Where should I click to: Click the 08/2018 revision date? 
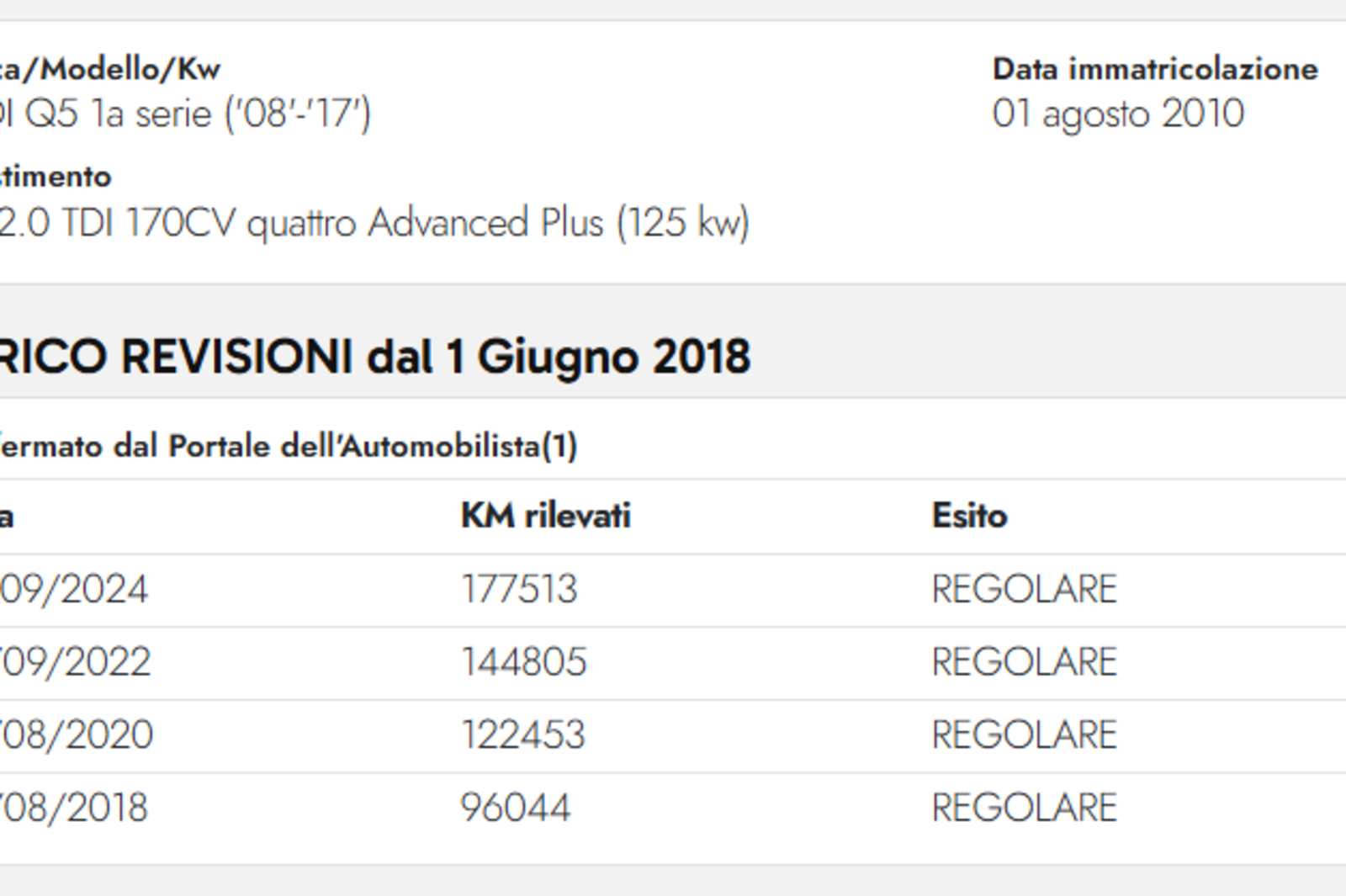[x=74, y=808]
